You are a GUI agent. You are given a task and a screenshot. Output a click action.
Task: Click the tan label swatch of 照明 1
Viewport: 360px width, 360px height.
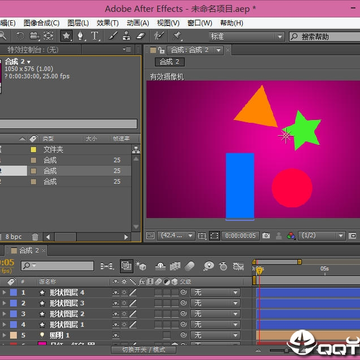point(14,335)
